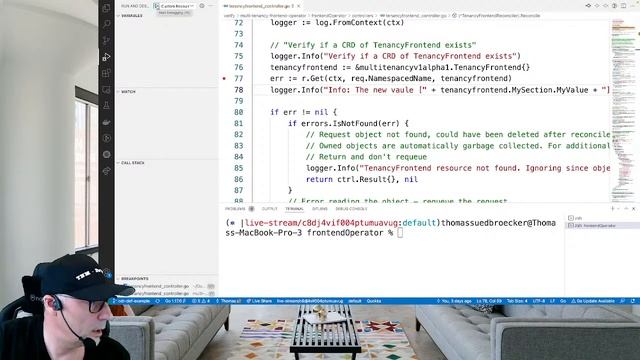
Task: Change UTF-8 encoding in status bar
Action: [x=538, y=301]
